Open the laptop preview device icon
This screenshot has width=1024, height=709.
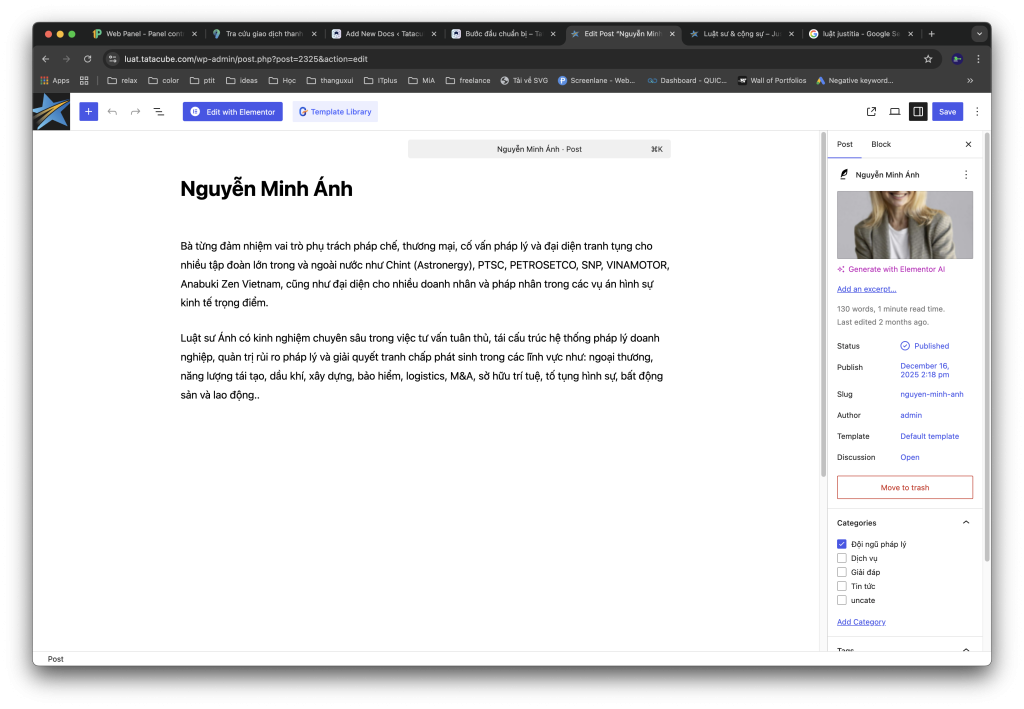tap(894, 112)
